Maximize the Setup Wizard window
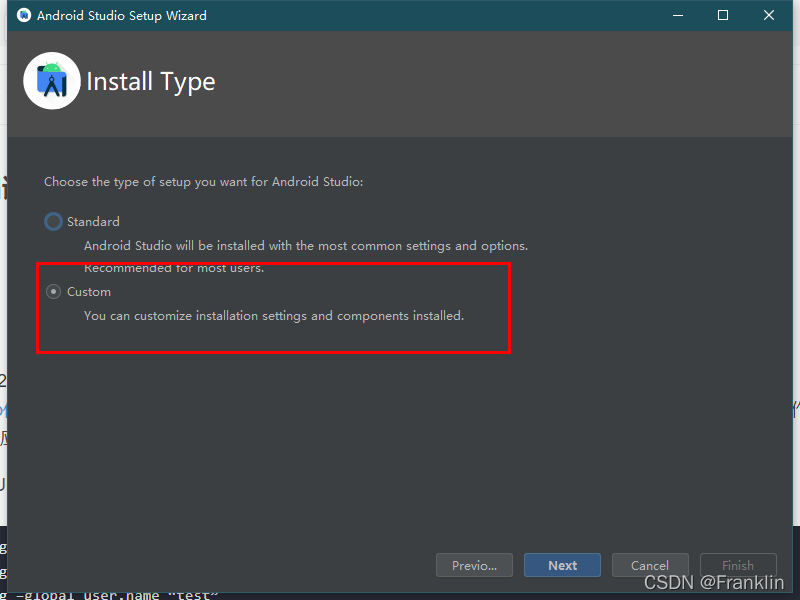The image size is (800, 600). pyautogui.click(x=723, y=15)
